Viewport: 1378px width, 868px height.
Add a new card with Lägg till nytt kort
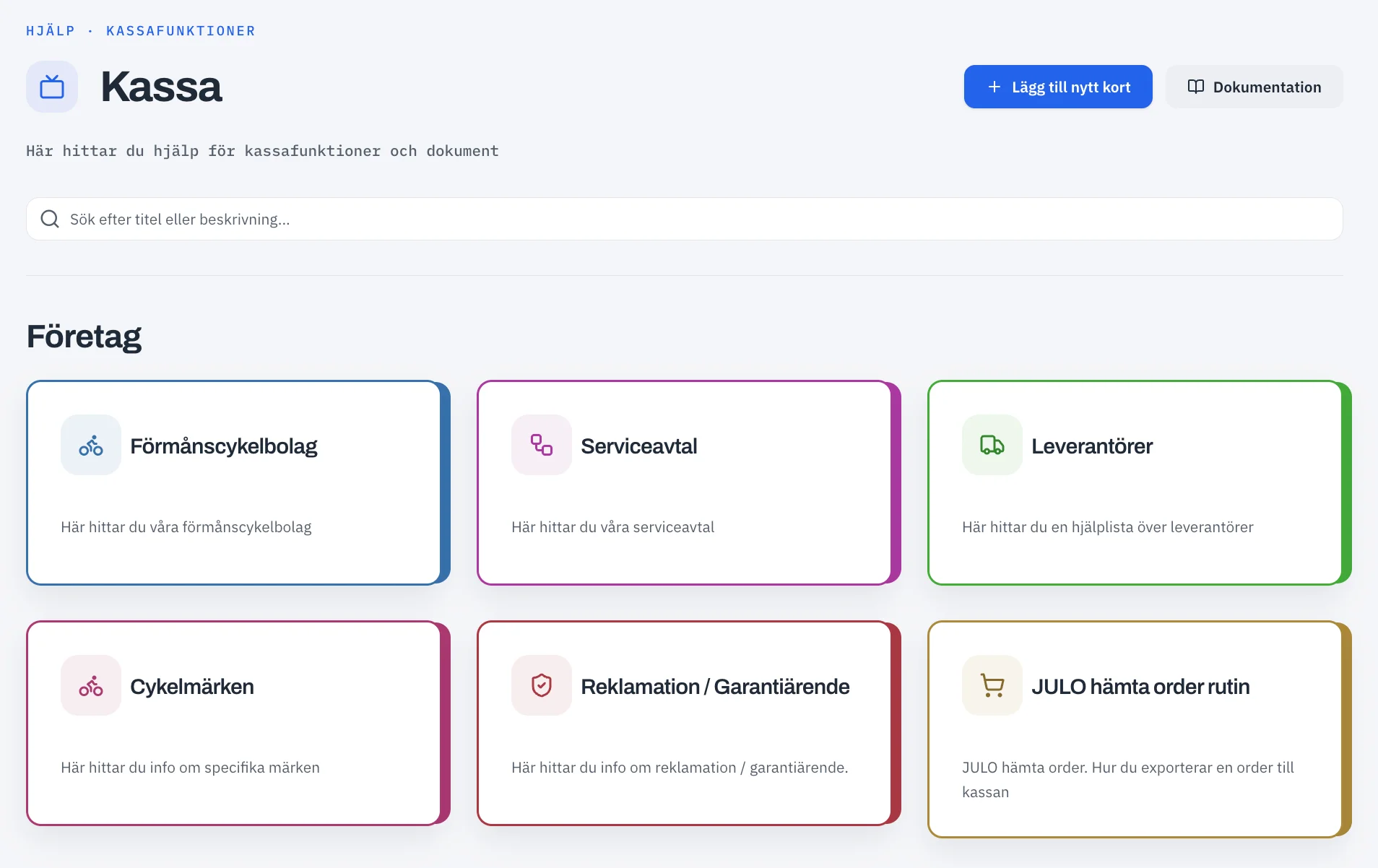pos(1058,87)
